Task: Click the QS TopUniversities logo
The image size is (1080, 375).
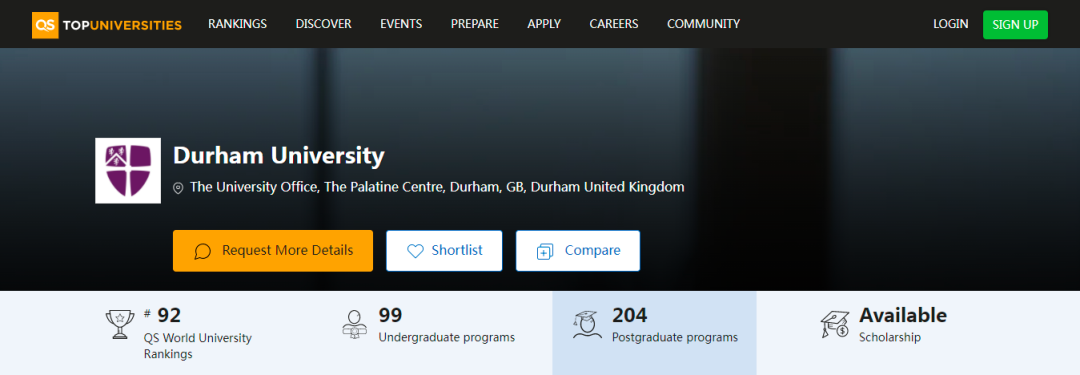Action: [107, 25]
